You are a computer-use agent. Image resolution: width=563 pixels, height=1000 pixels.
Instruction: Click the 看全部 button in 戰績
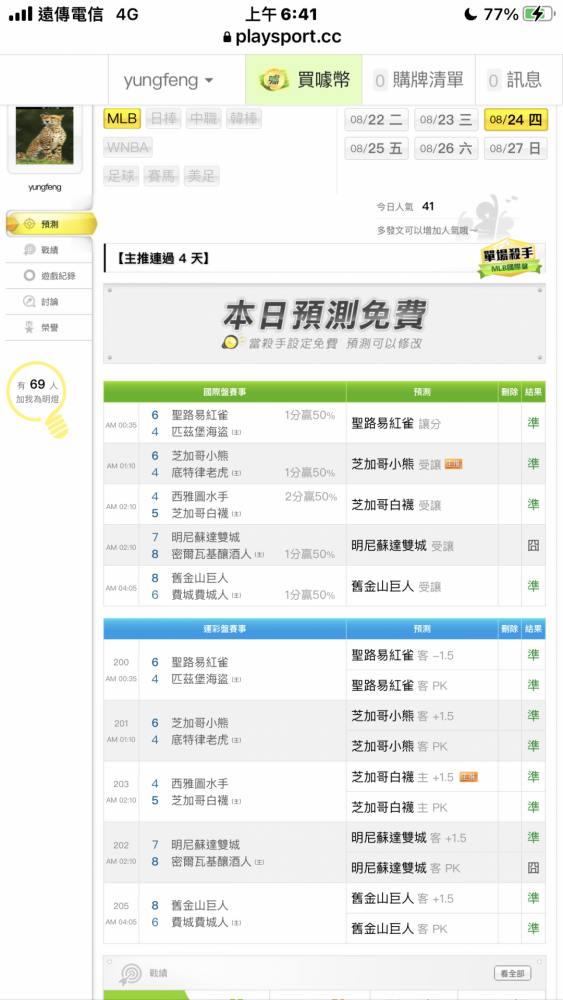click(513, 973)
